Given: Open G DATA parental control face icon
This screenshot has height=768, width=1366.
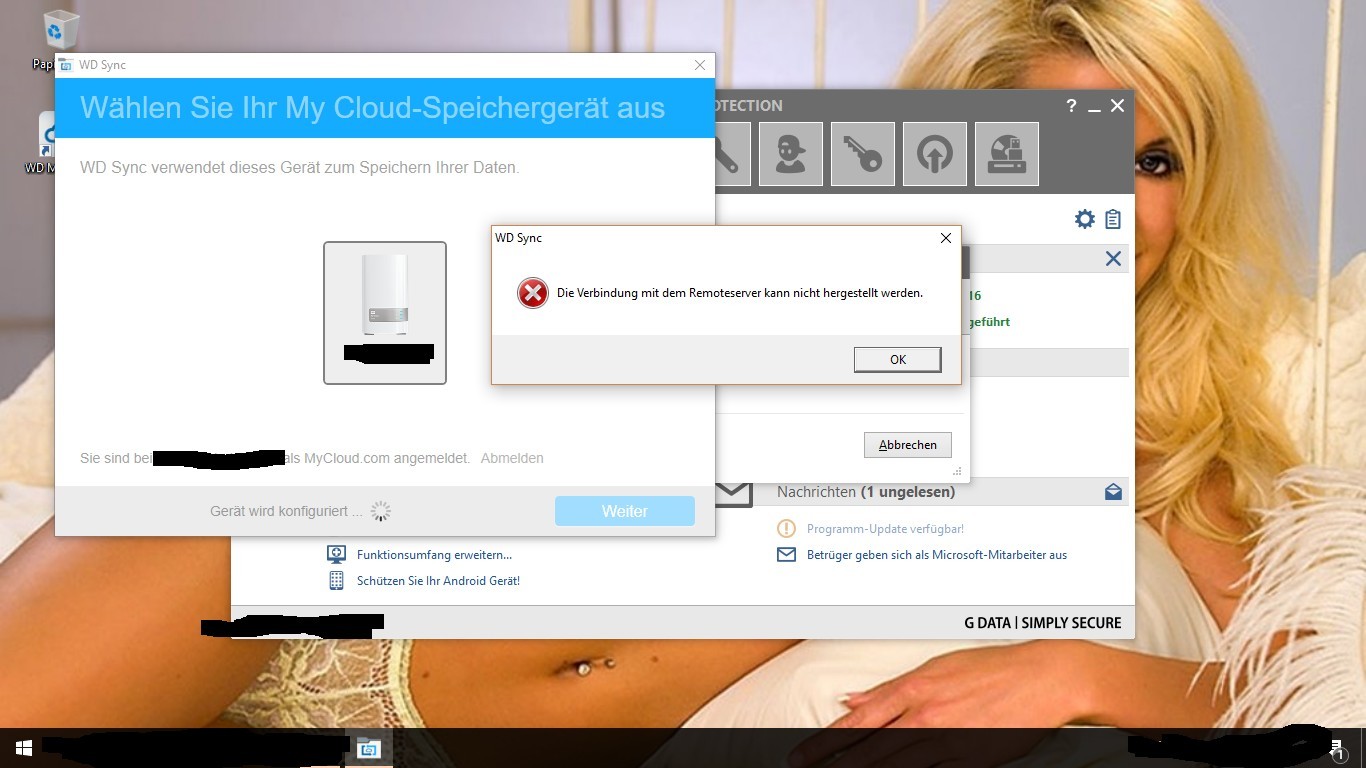Looking at the screenshot, I should coord(791,154).
